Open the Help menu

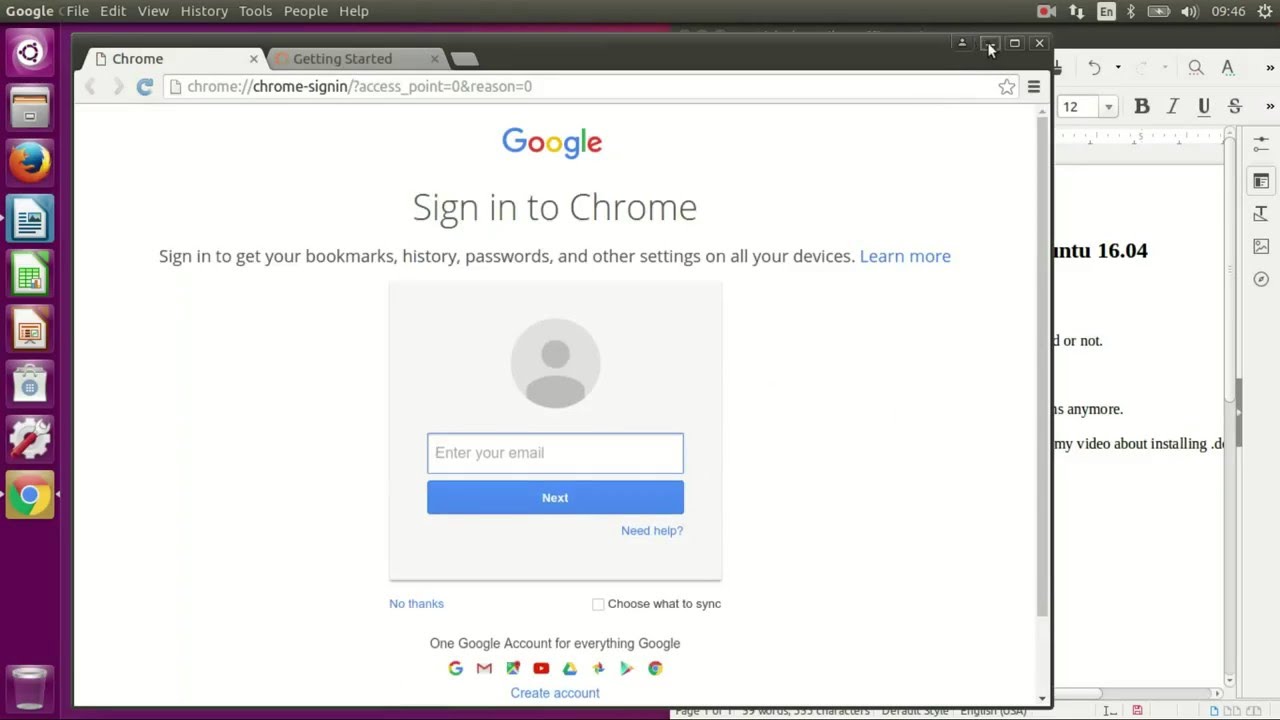354,11
